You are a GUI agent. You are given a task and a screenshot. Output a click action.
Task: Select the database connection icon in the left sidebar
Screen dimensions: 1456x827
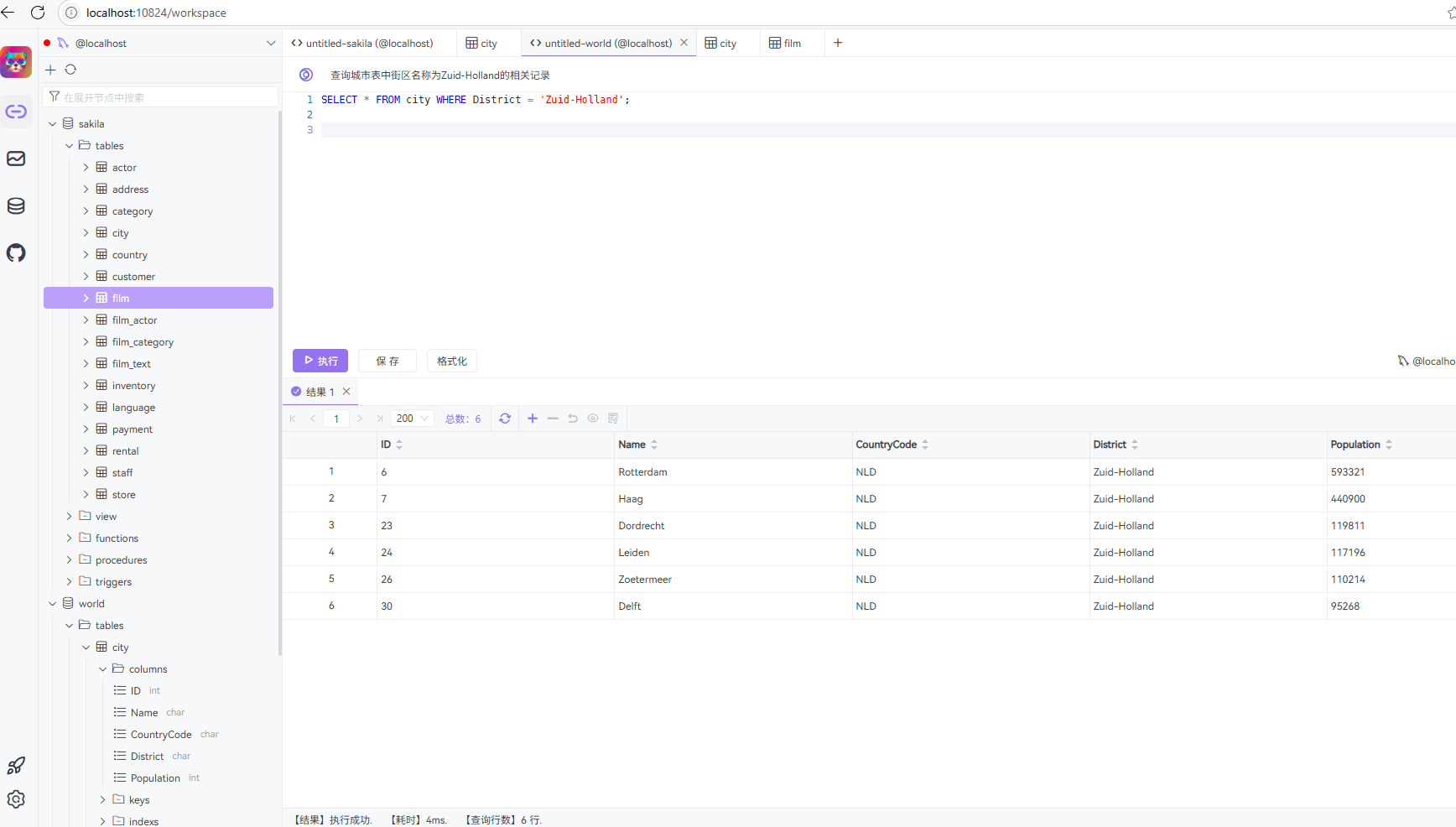pyautogui.click(x=16, y=205)
